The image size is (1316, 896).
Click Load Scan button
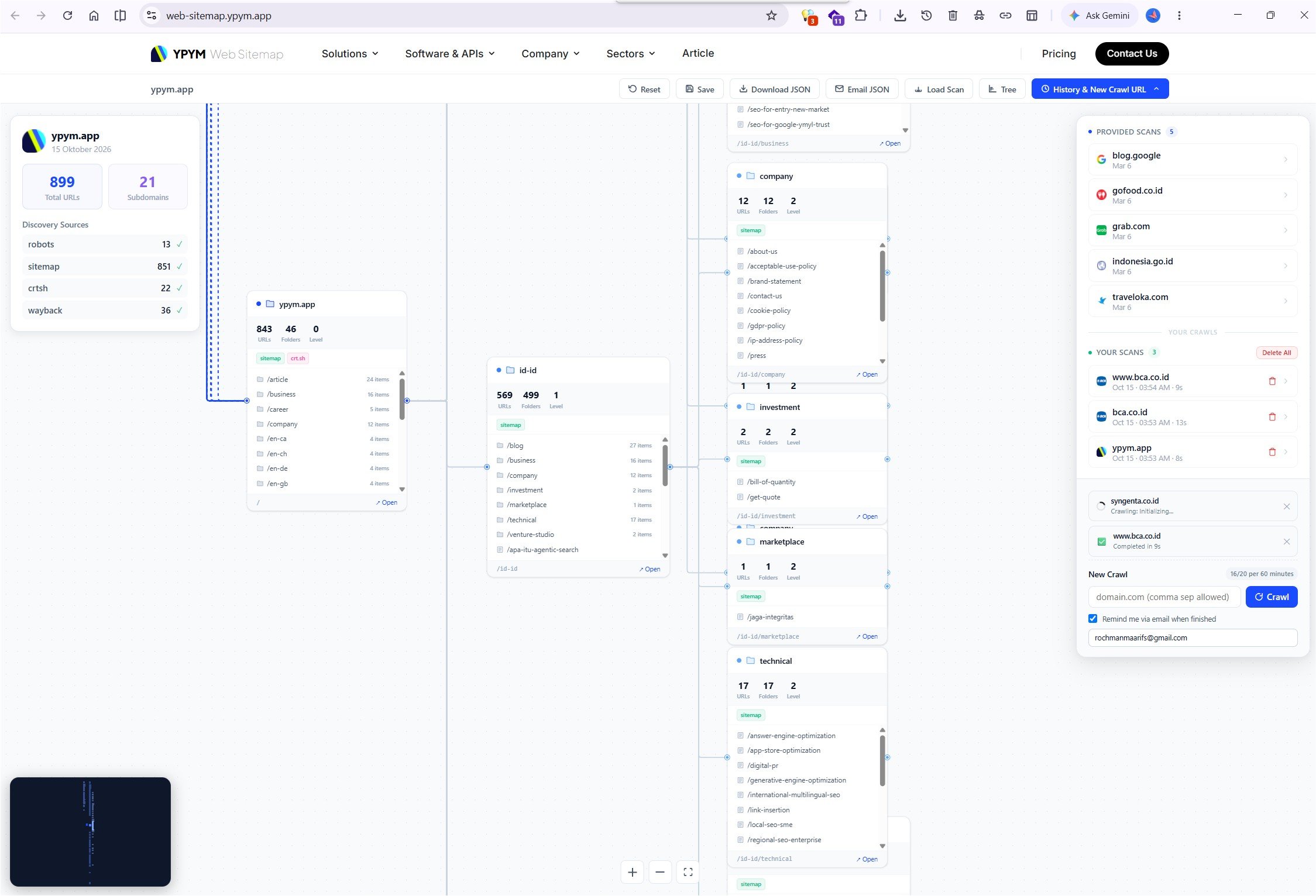click(x=939, y=89)
